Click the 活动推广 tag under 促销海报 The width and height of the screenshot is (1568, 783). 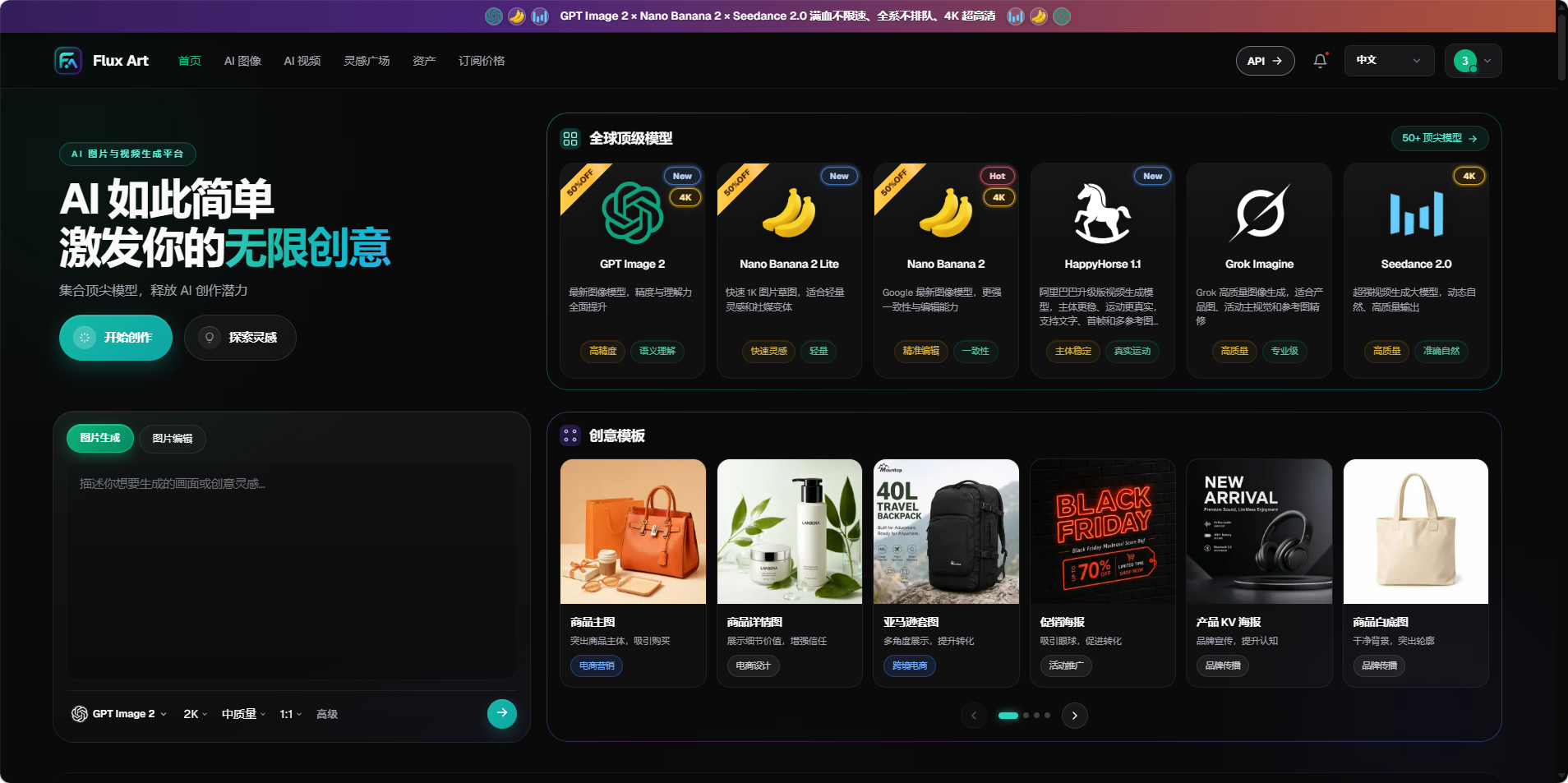click(1066, 666)
